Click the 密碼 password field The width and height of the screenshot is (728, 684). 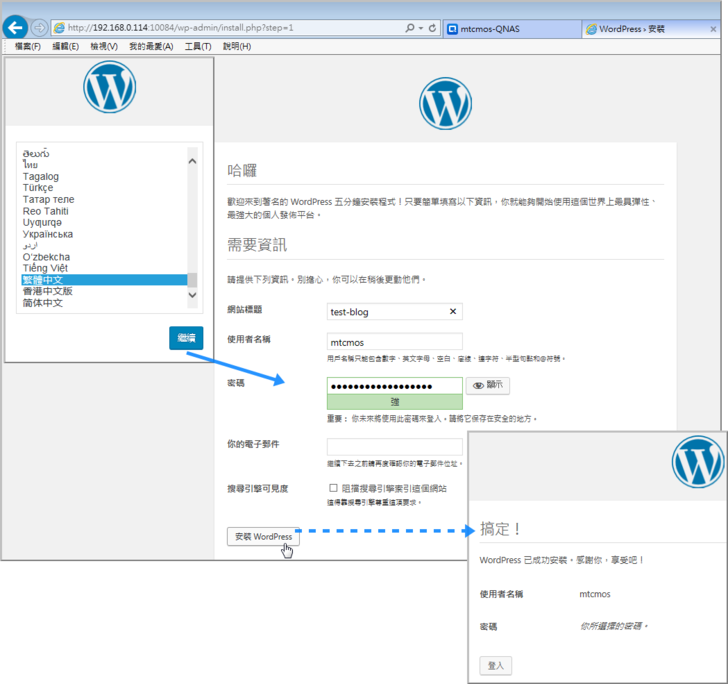click(x=394, y=386)
